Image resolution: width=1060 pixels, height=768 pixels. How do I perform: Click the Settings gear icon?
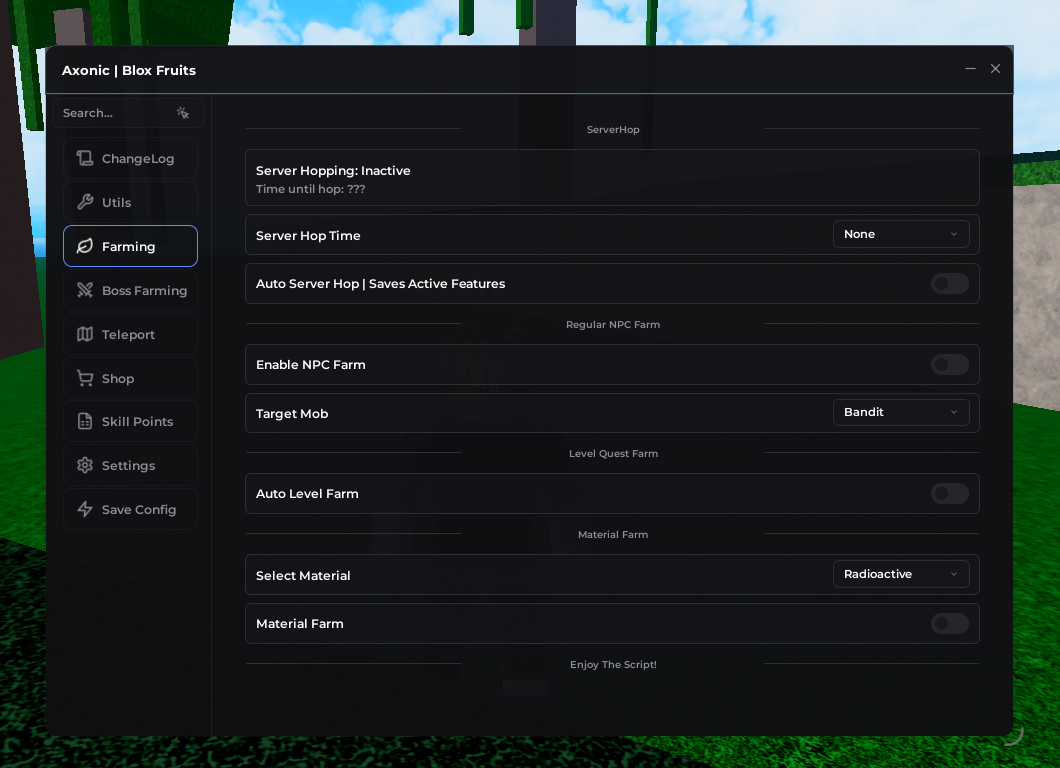pyautogui.click(x=85, y=465)
